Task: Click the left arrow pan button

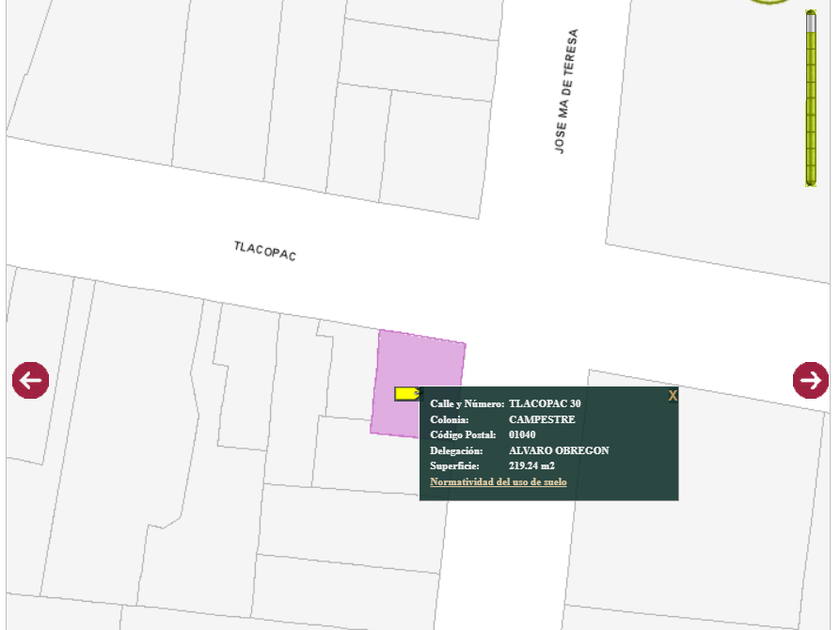Action: (31, 380)
